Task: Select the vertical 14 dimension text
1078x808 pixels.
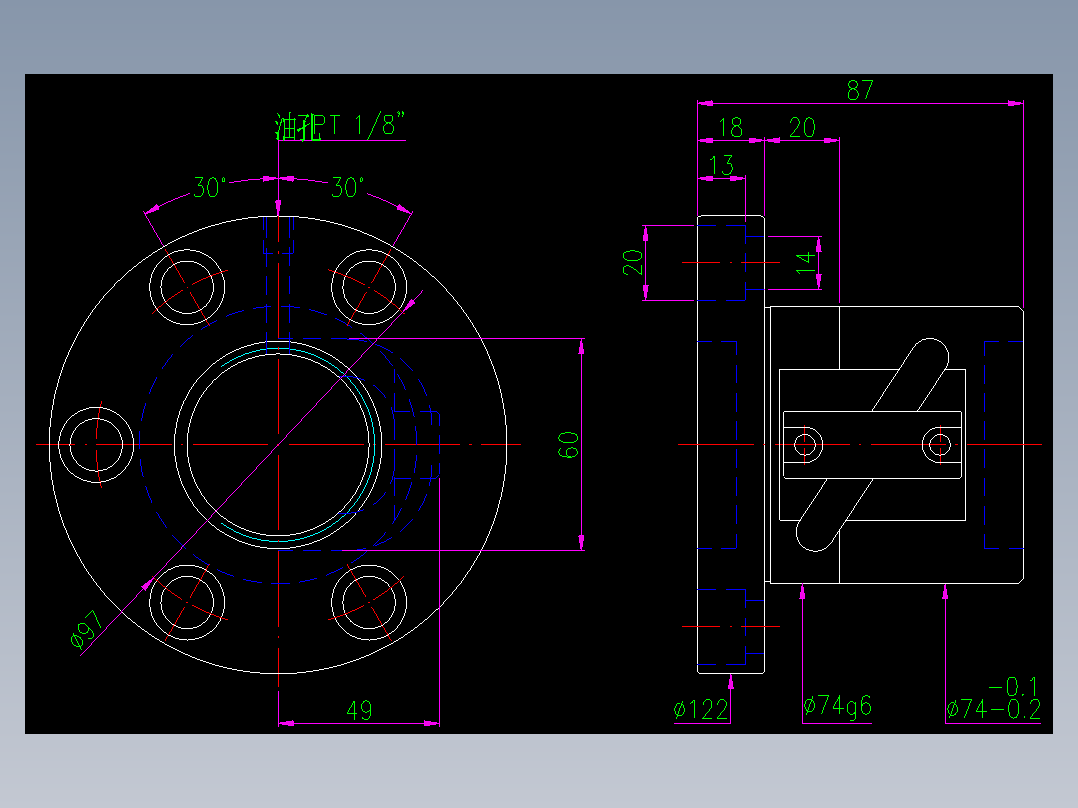Action: tap(805, 263)
